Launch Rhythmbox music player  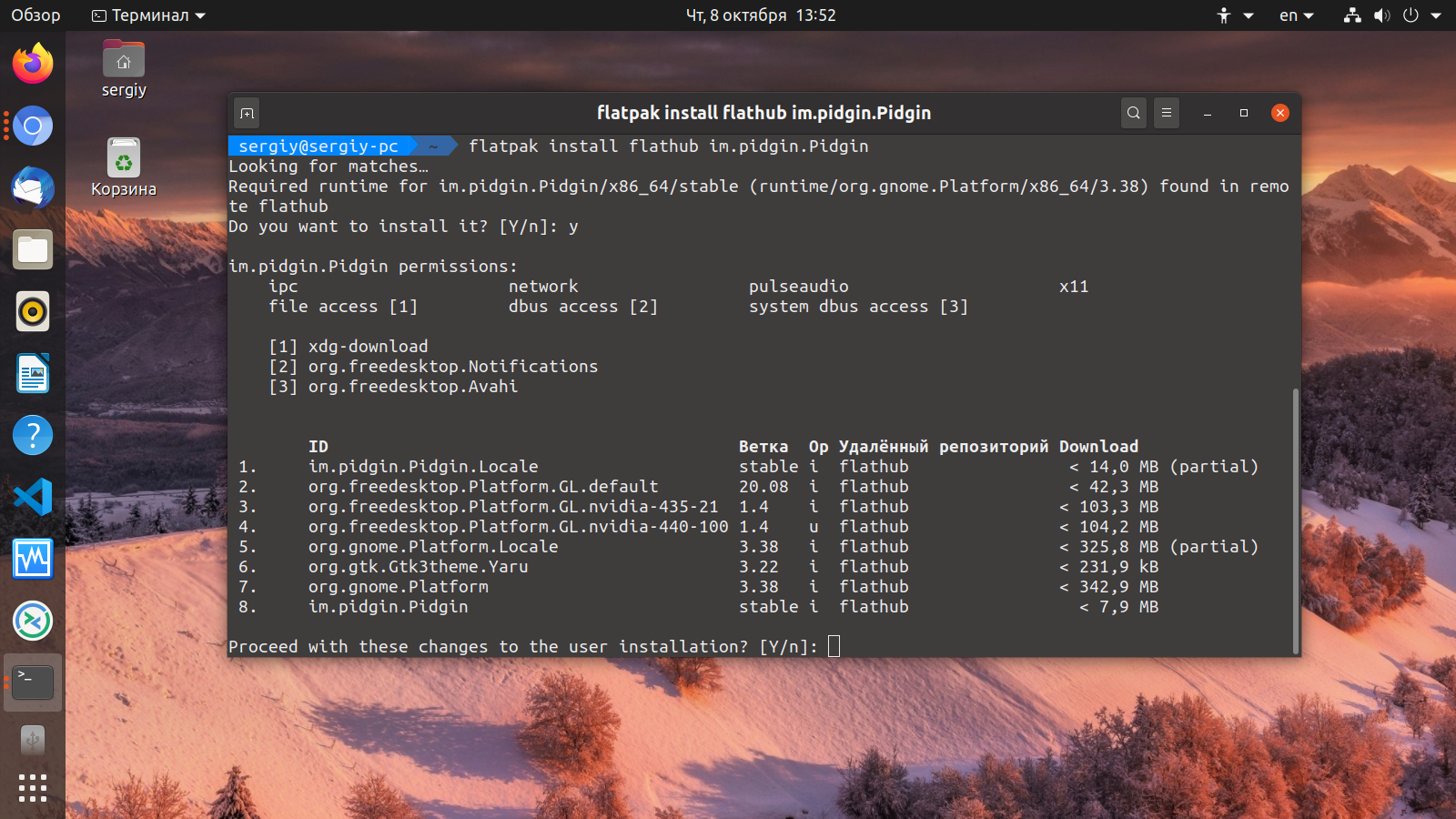pos(33,311)
